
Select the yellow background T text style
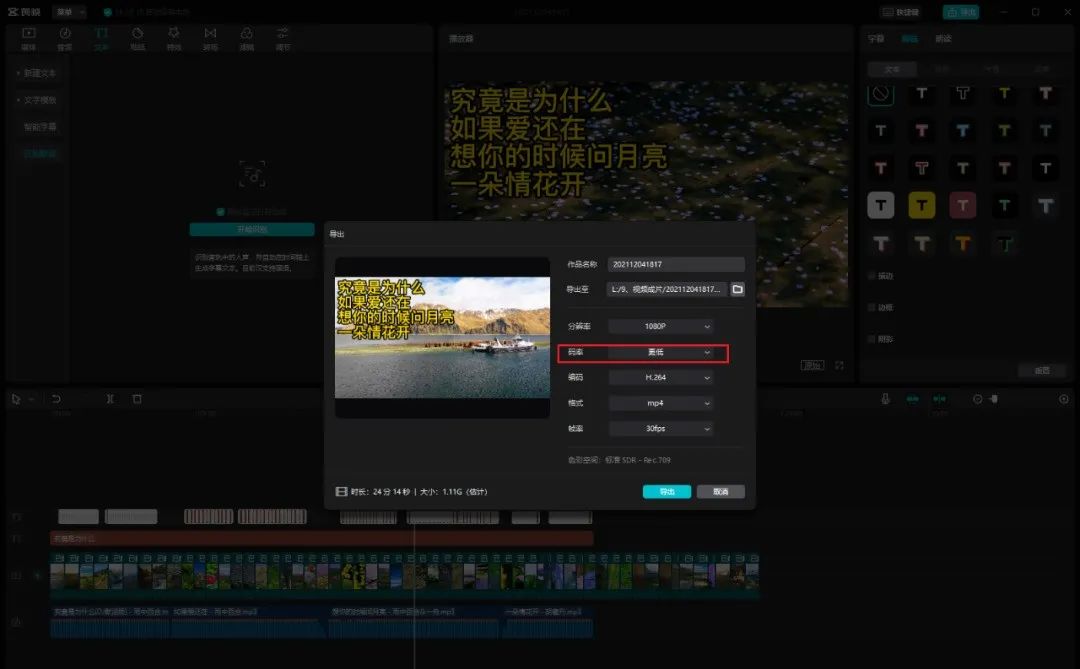(x=921, y=206)
